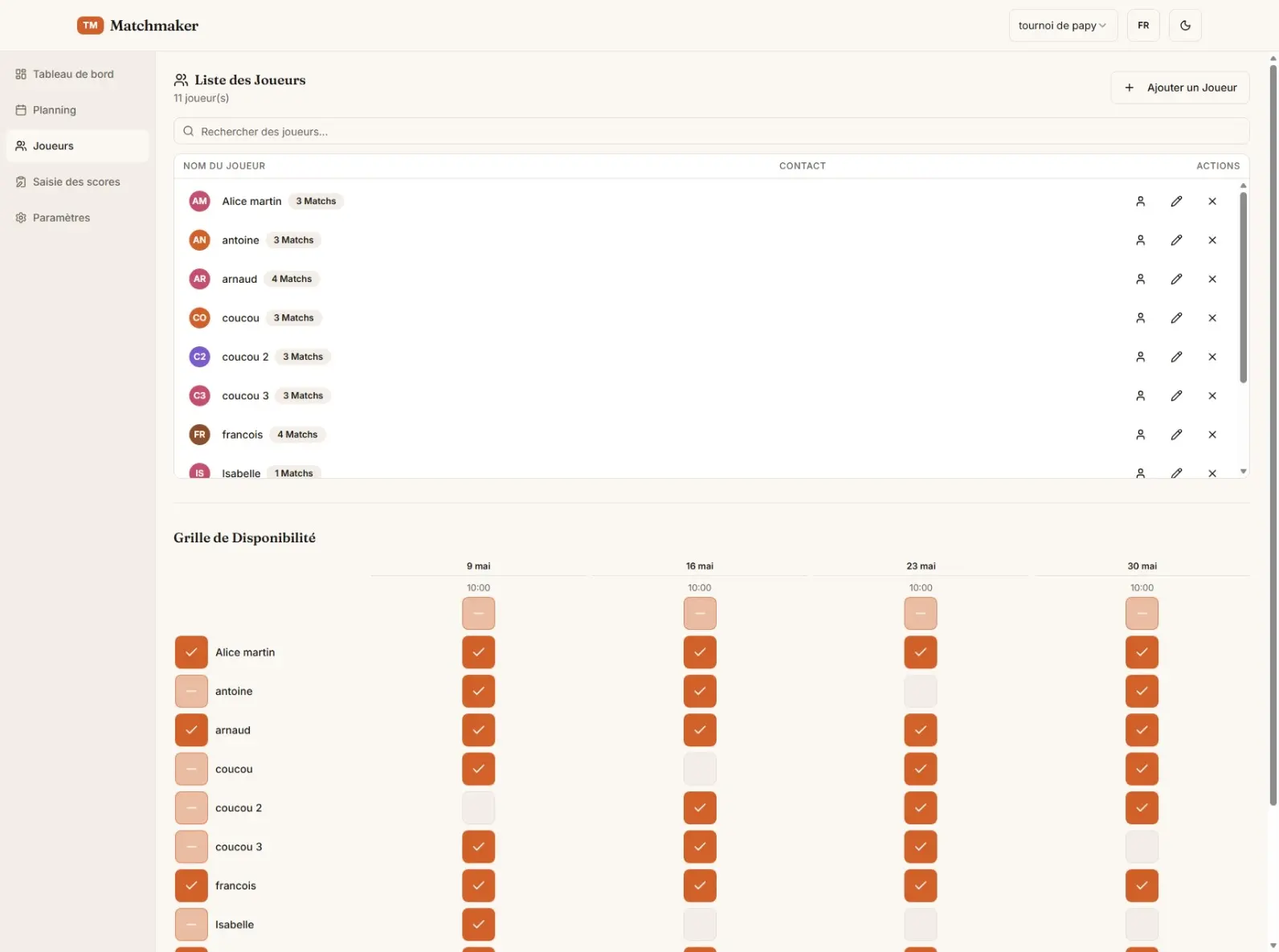Toggle the 30 mai column-wide checkbox

[1142, 614]
